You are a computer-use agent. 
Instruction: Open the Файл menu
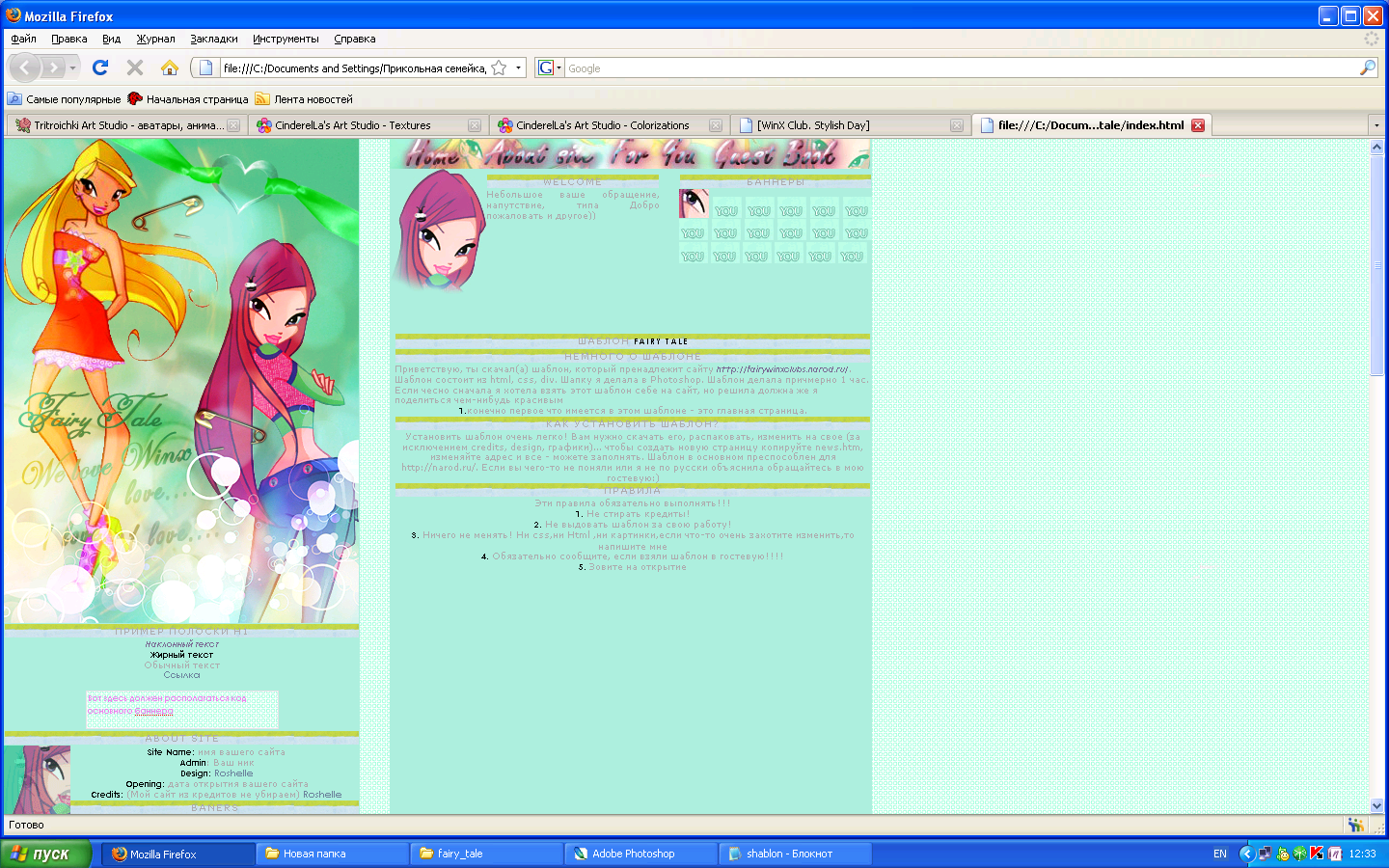[x=24, y=39]
